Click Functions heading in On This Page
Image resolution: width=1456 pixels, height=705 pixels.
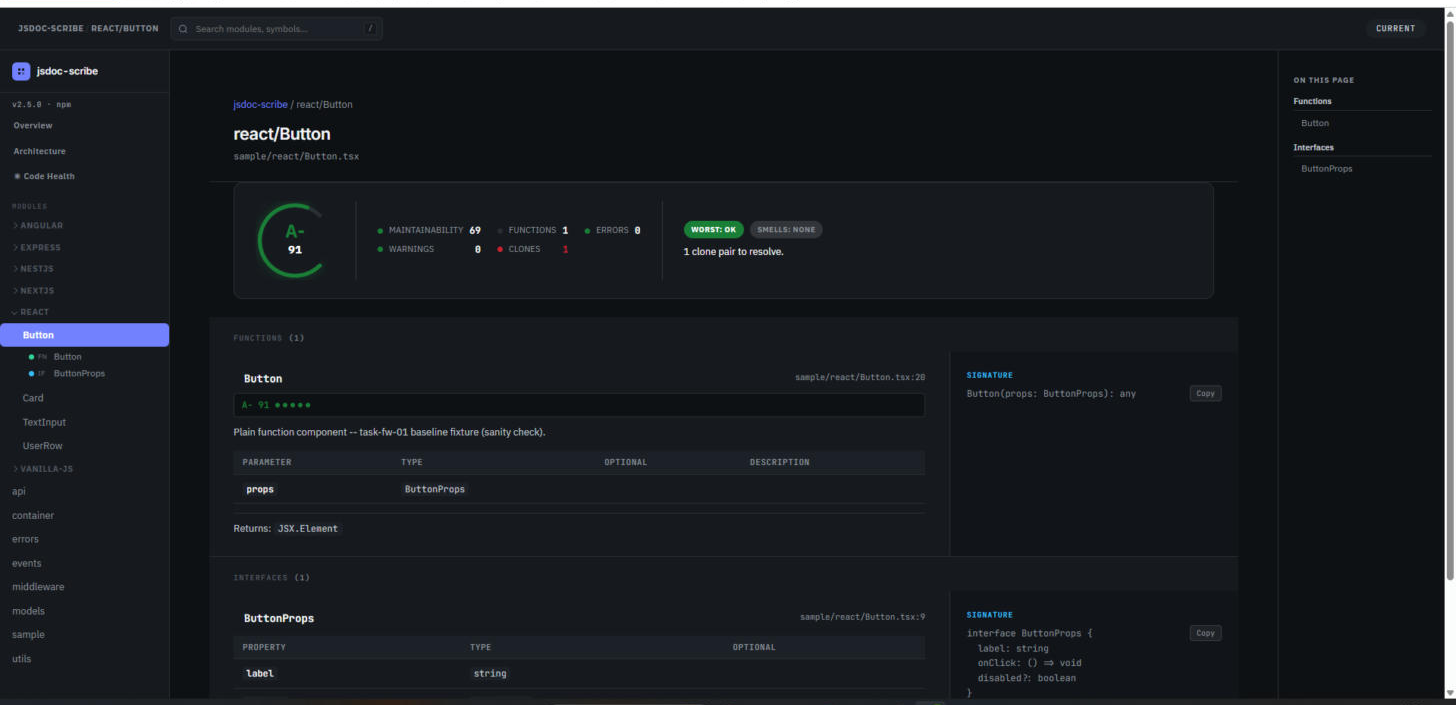coord(1312,101)
